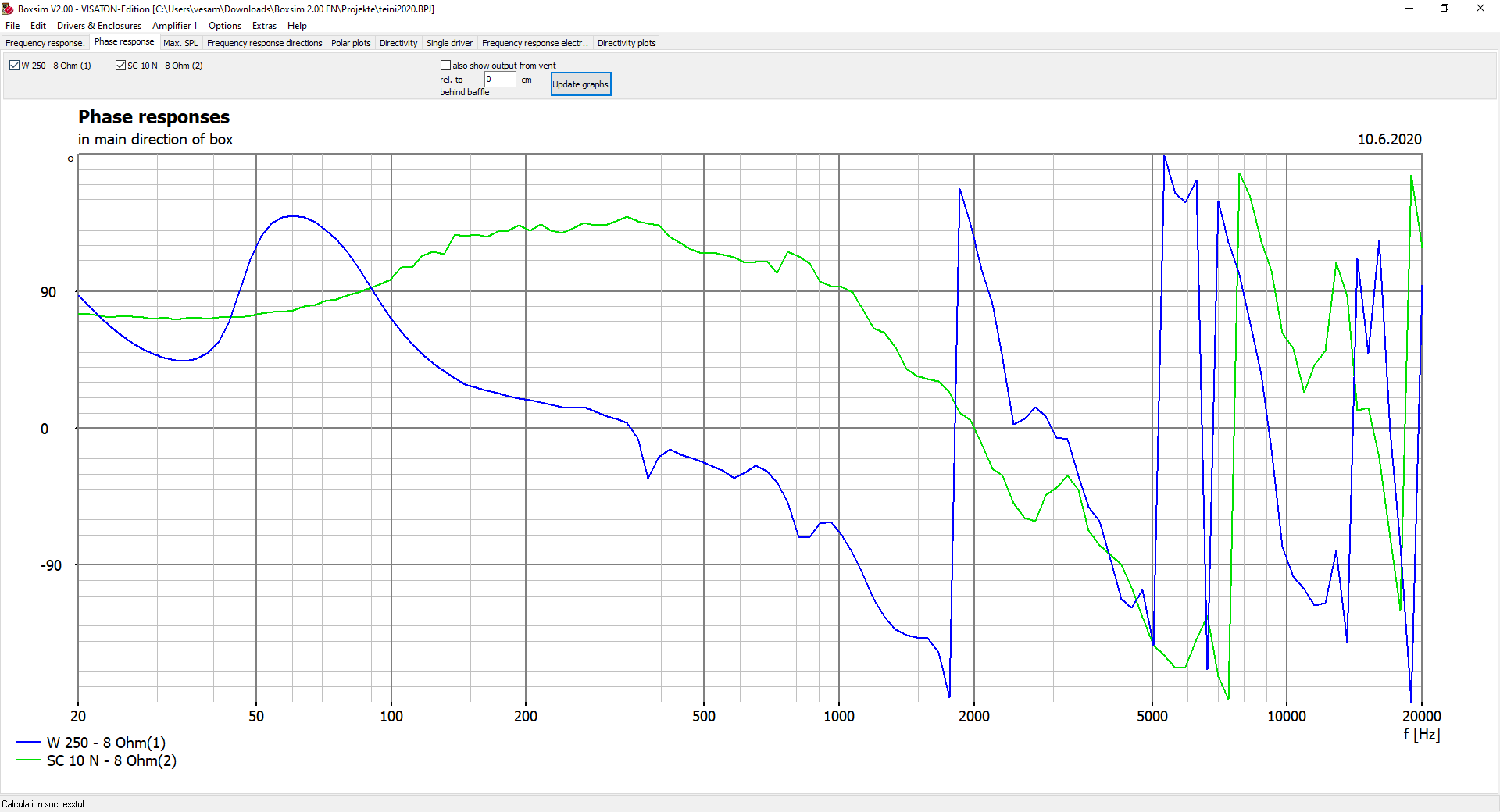Screen dimensions: 1500x812
Task: Click the Phase responses chart title
Action: 154,117
